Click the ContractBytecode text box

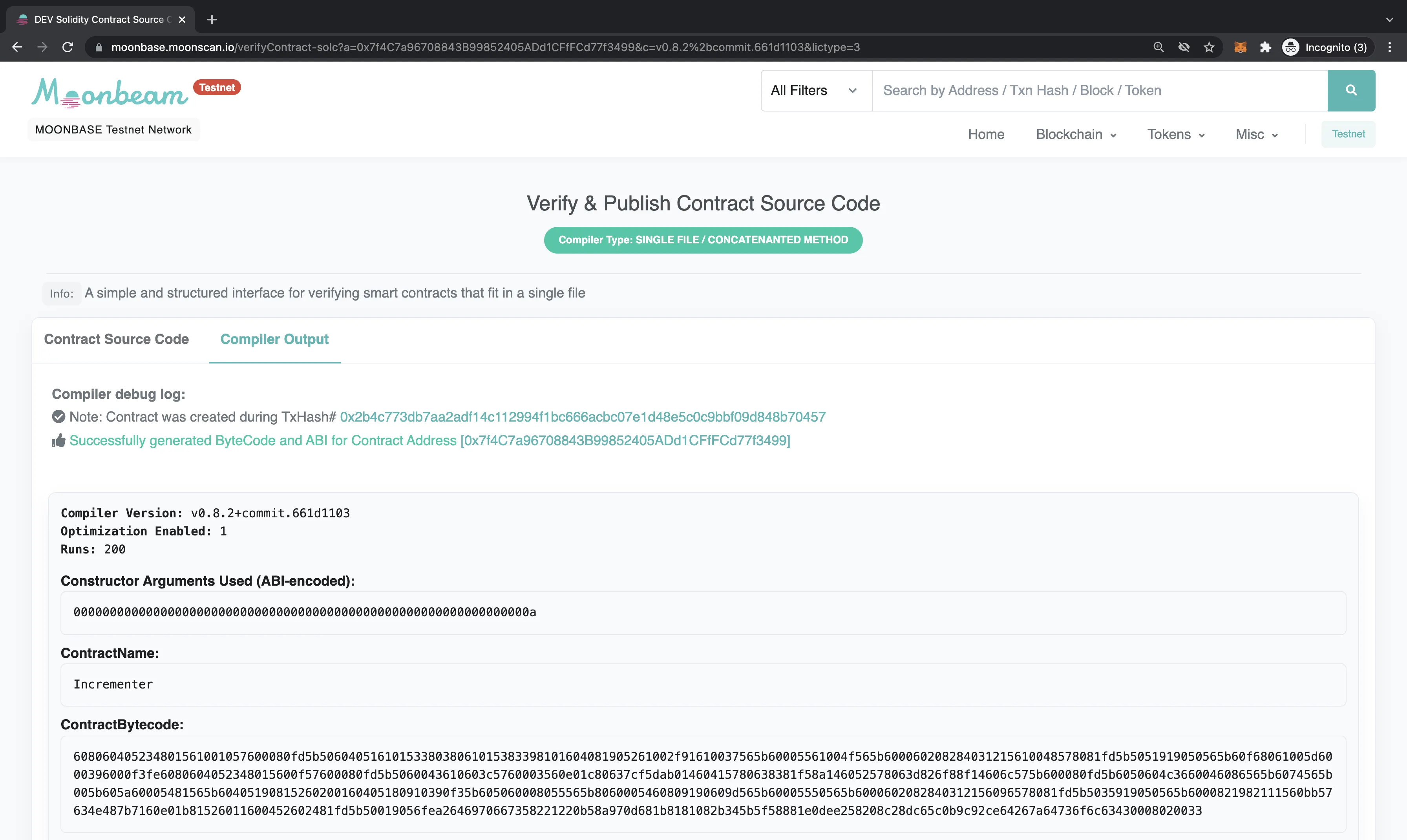tap(703, 784)
